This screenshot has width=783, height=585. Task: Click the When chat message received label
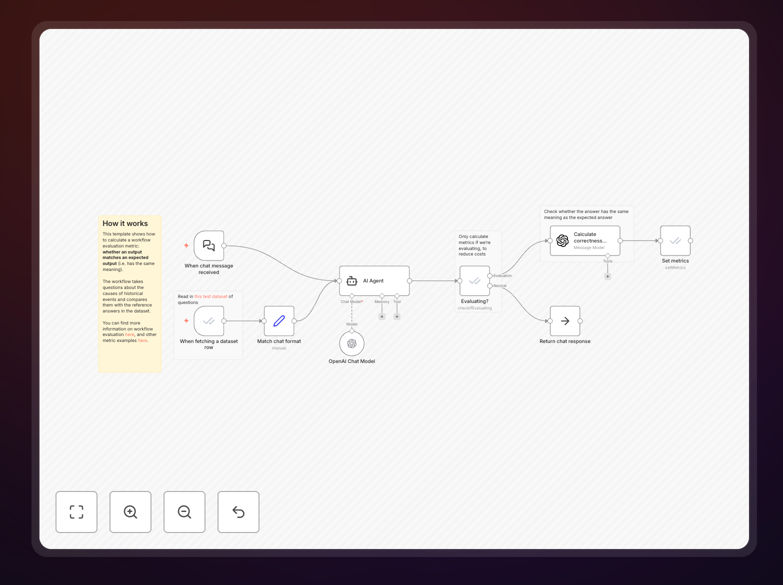point(209,269)
